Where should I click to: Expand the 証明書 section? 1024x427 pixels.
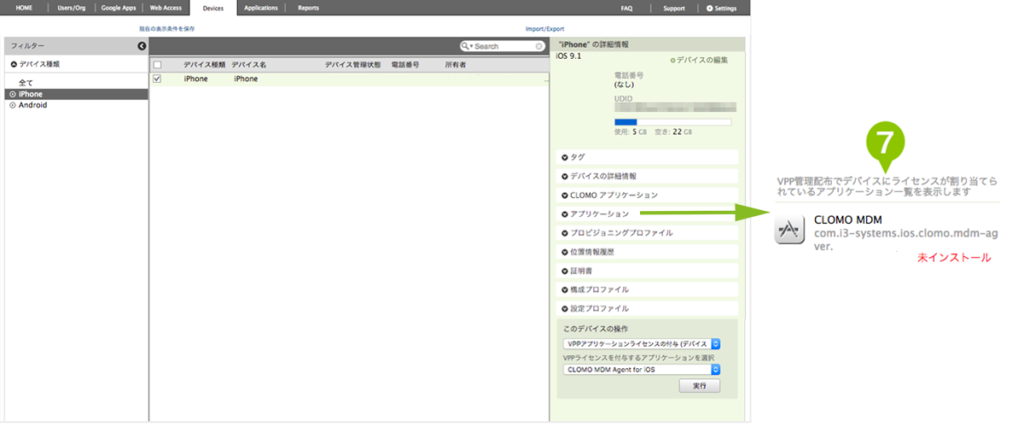(647, 270)
